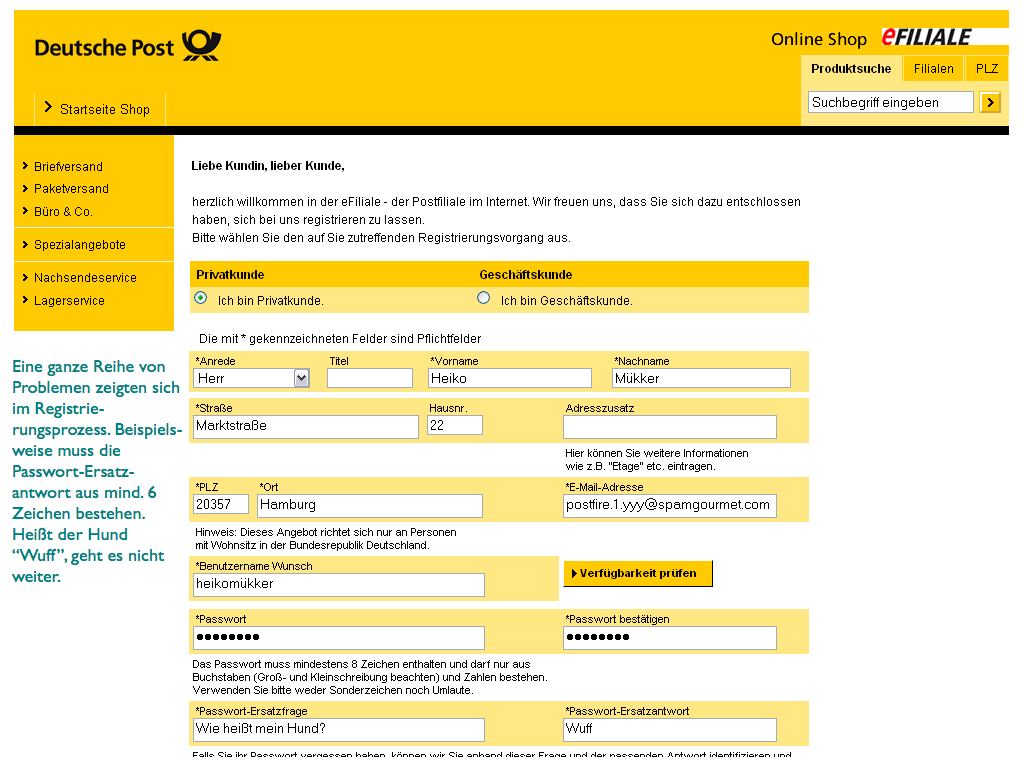Click the "Geschäftskunde" column heading

[x=526, y=275]
